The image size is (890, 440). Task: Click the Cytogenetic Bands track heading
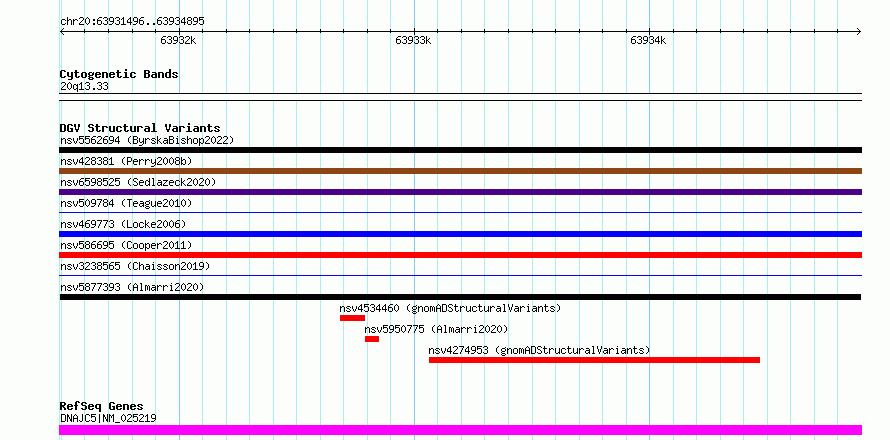119,74
